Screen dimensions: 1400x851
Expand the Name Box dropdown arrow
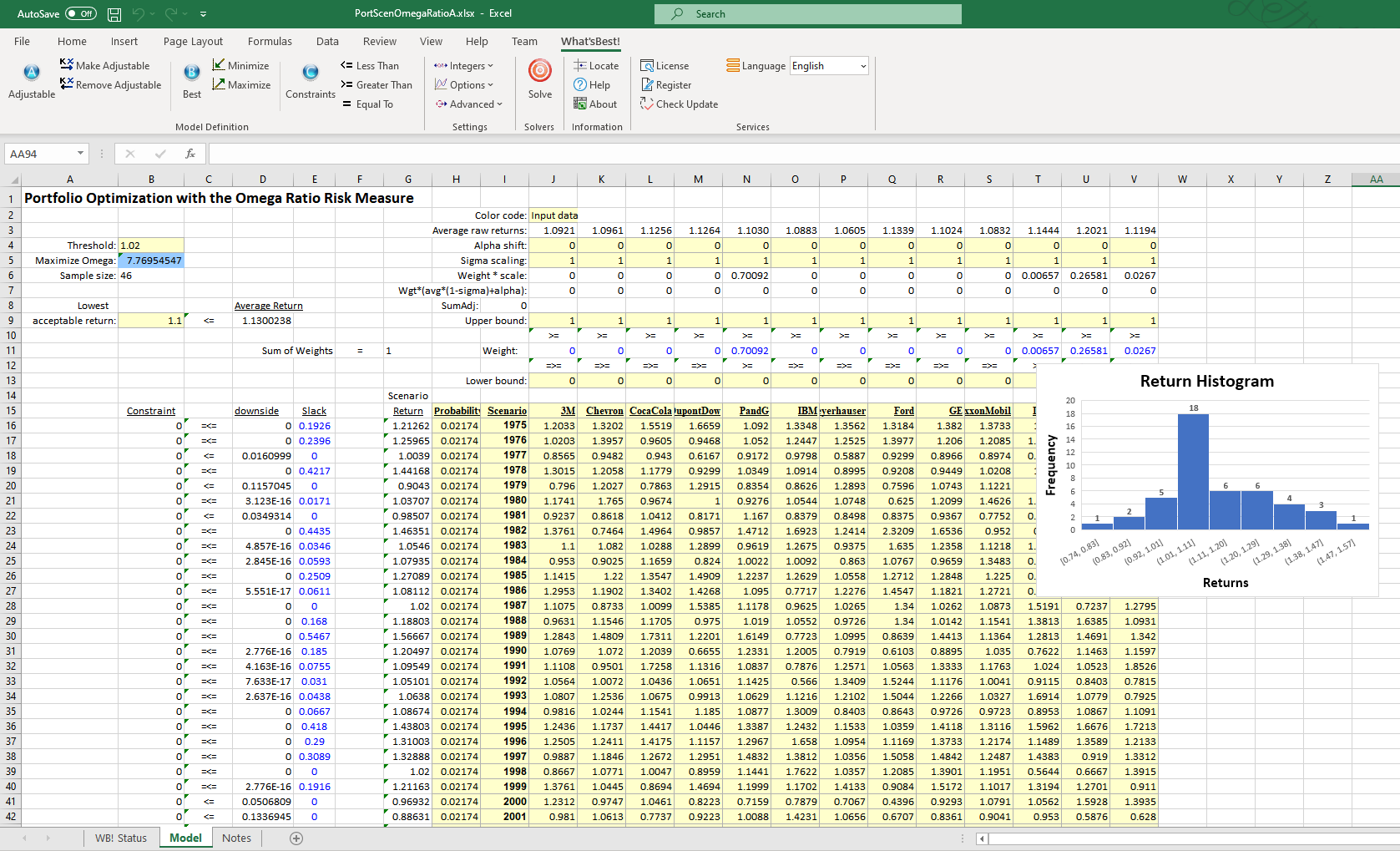(81, 154)
